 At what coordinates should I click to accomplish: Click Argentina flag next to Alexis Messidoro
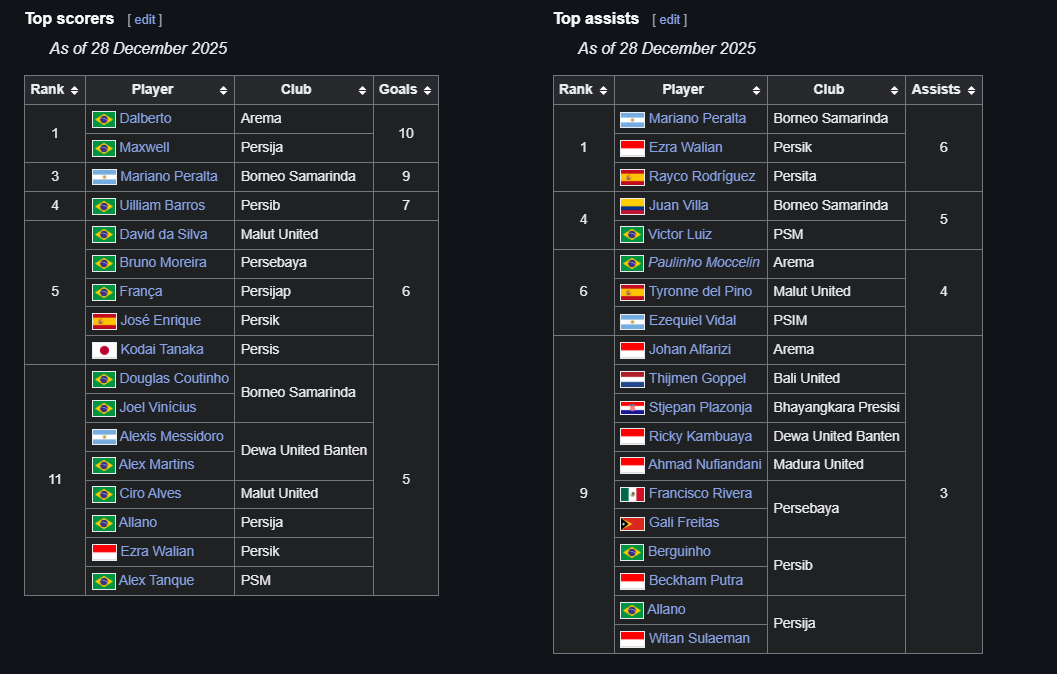pyautogui.click(x=104, y=437)
